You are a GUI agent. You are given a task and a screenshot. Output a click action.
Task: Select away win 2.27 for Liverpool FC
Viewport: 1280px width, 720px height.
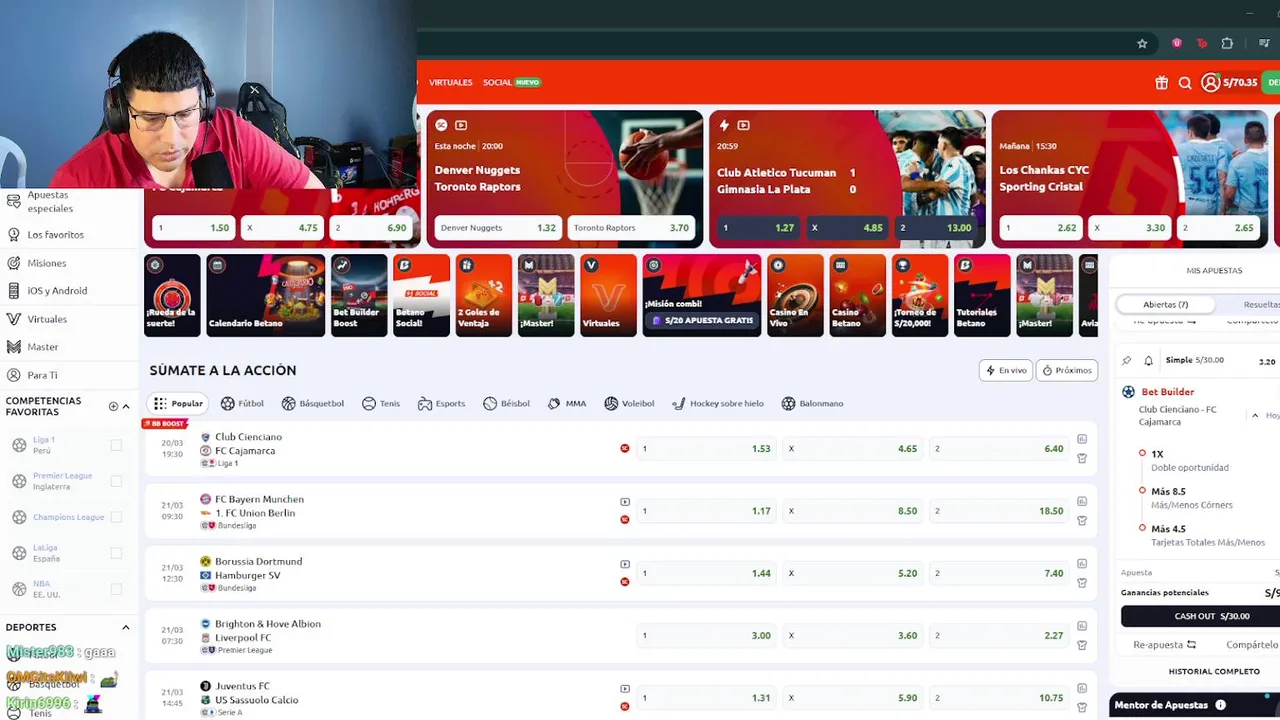[1000, 636]
